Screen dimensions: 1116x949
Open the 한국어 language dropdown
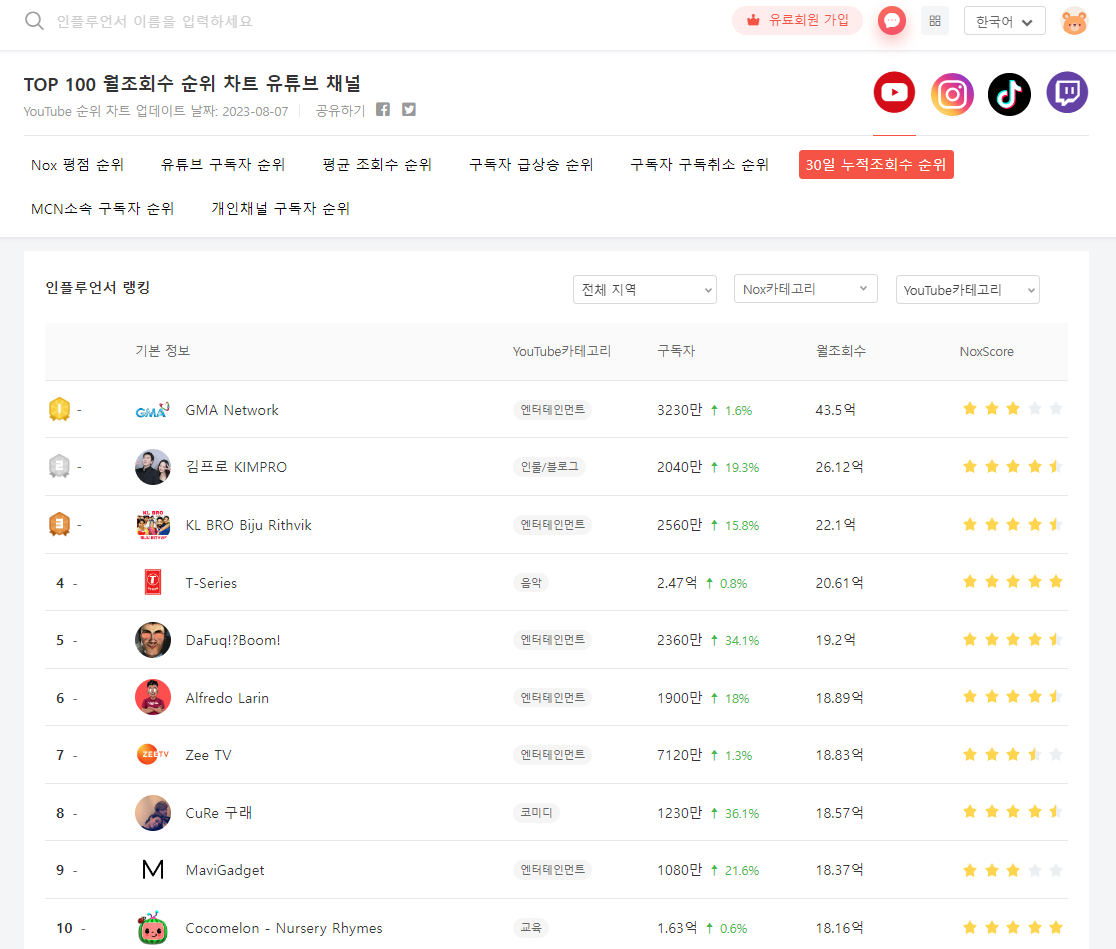tap(1004, 21)
